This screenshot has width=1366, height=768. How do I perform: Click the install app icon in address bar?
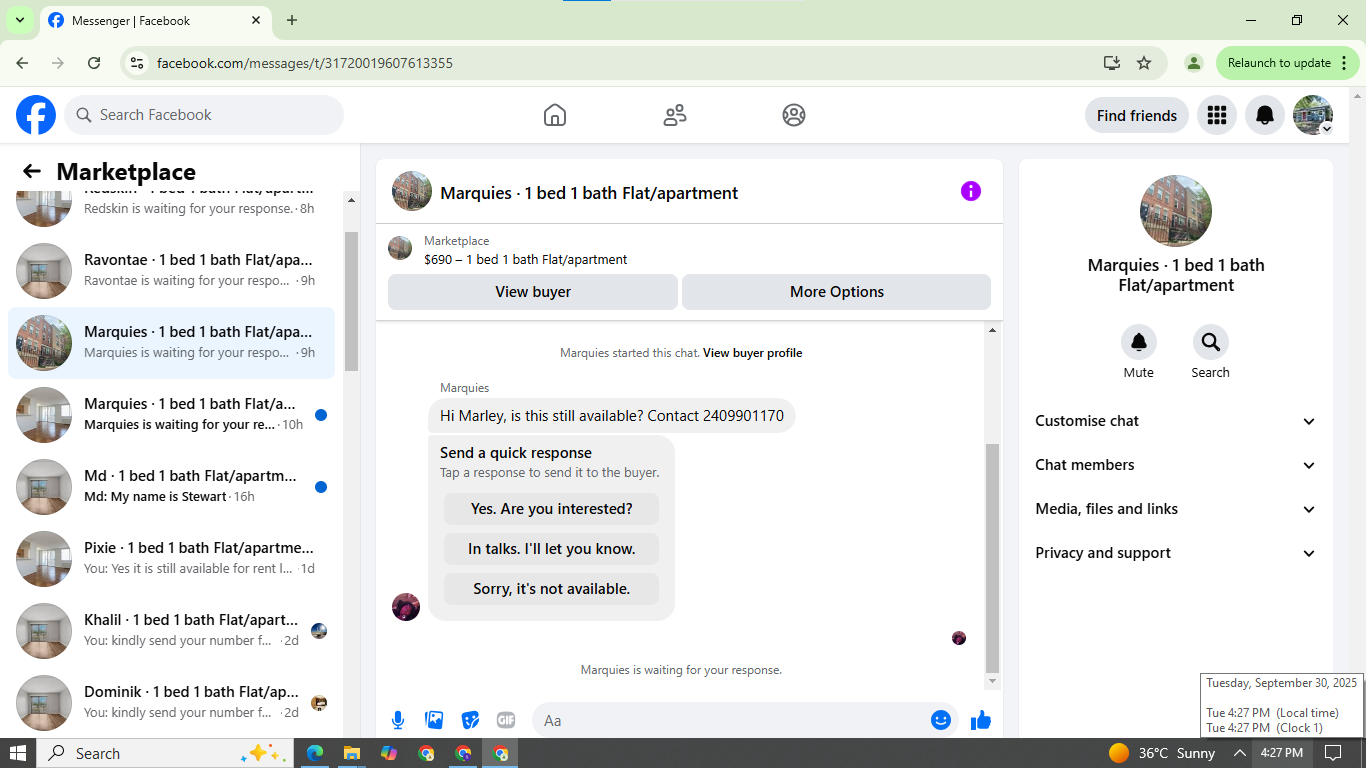(1112, 63)
